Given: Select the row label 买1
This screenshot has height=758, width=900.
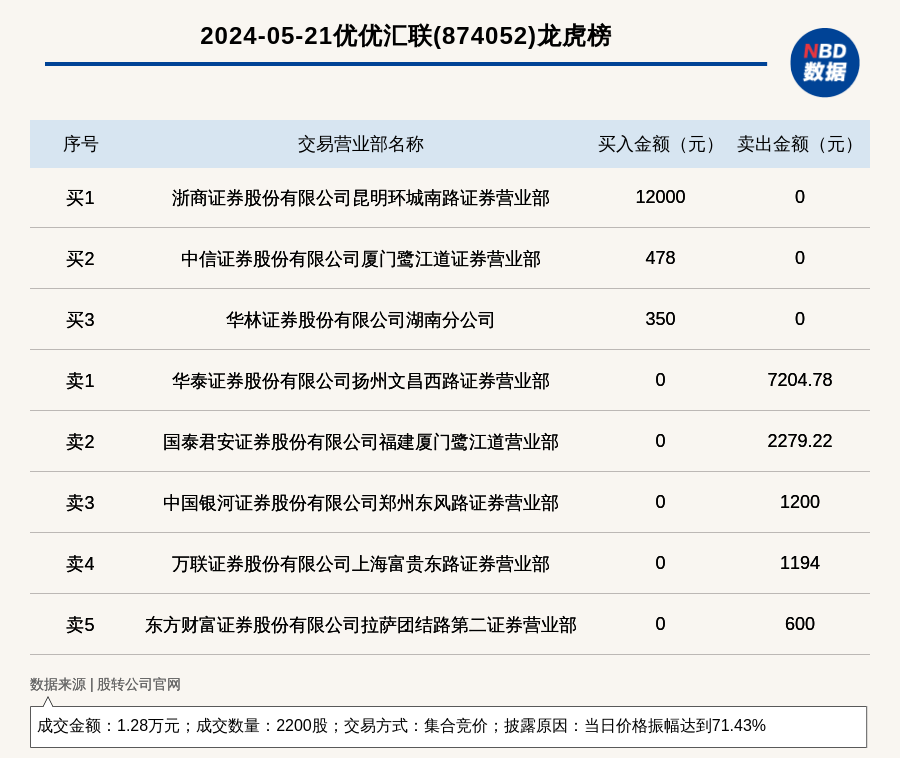Looking at the screenshot, I should [x=80, y=198].
